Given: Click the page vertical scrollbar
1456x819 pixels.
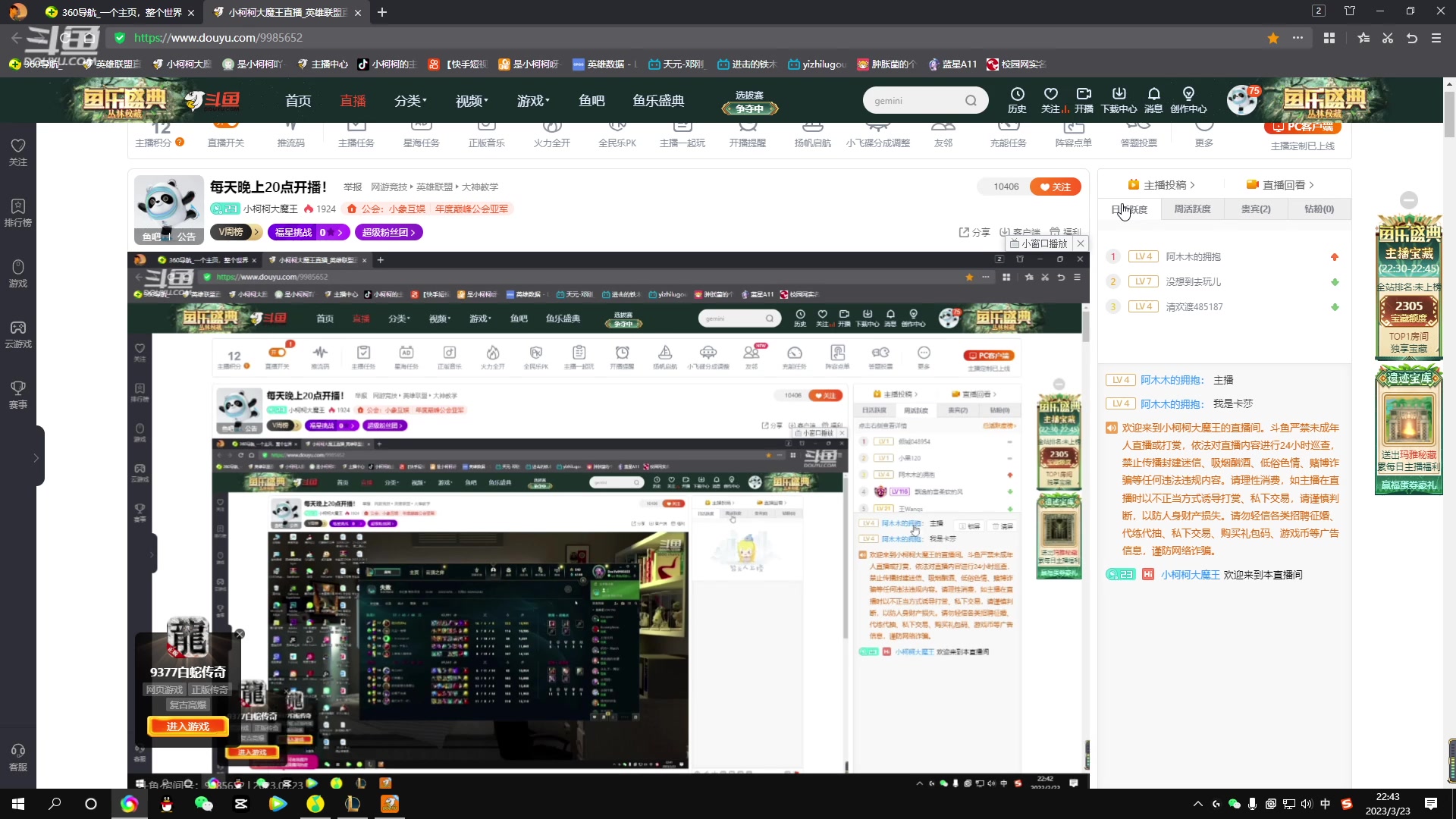Looking at the screenshot, I should [1449, 114].
